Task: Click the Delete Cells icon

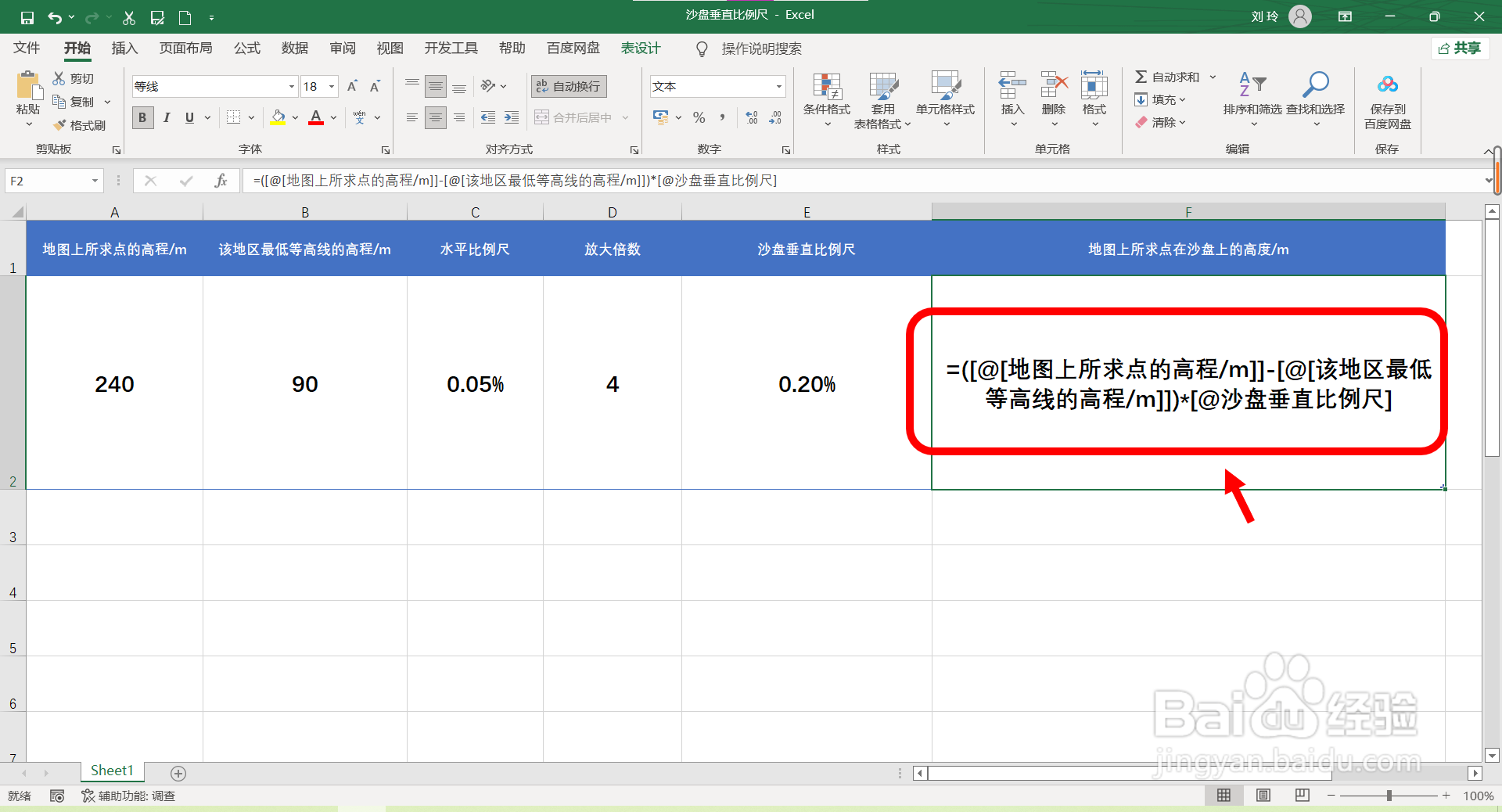Action: click(1053, 99)
